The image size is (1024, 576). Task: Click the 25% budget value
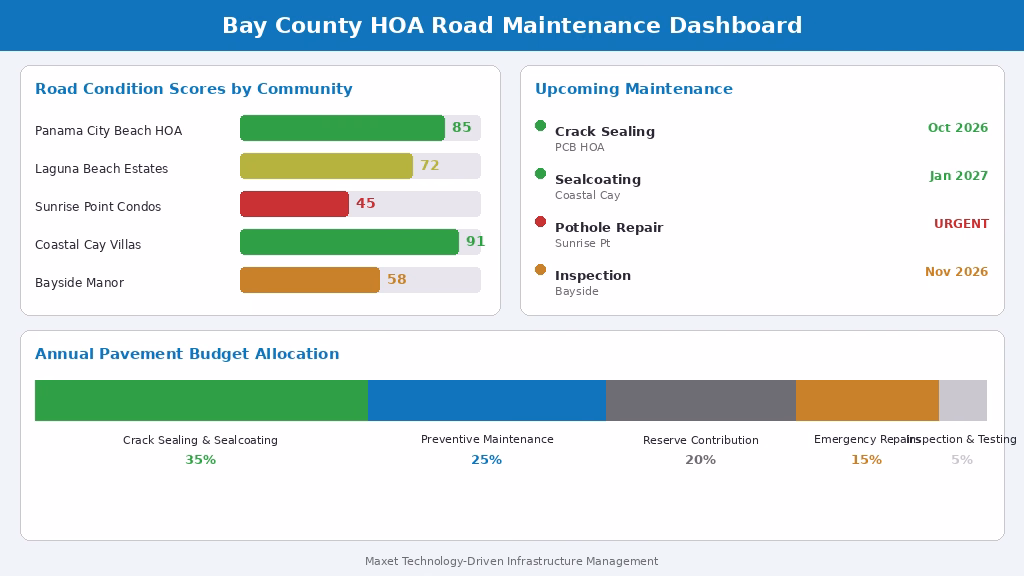[487, 460]
